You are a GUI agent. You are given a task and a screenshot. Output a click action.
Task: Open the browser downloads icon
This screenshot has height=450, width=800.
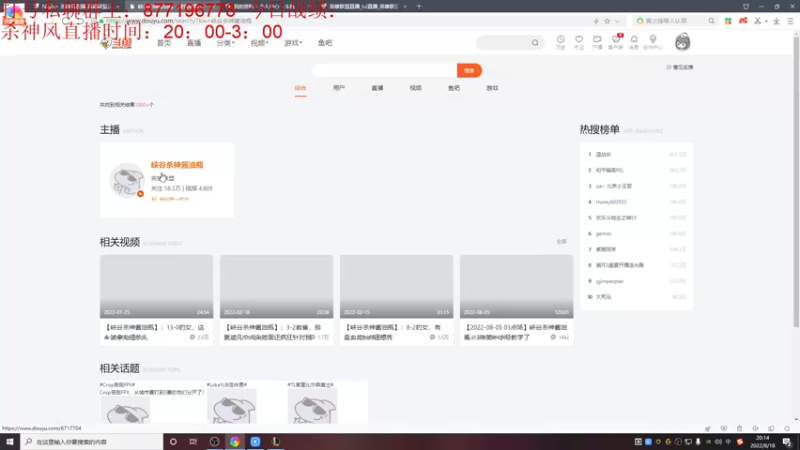[776, 21]
